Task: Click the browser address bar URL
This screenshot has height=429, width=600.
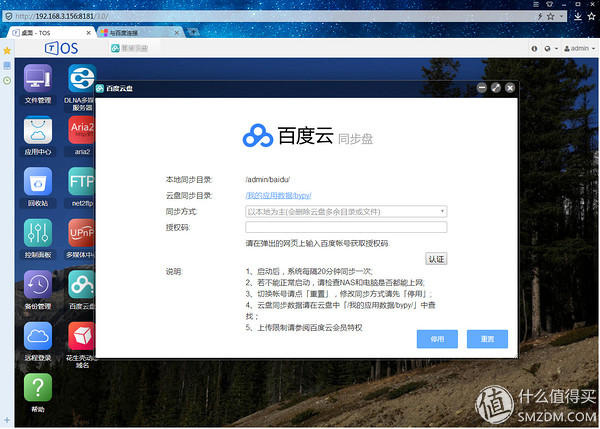Action: point(62,16)
